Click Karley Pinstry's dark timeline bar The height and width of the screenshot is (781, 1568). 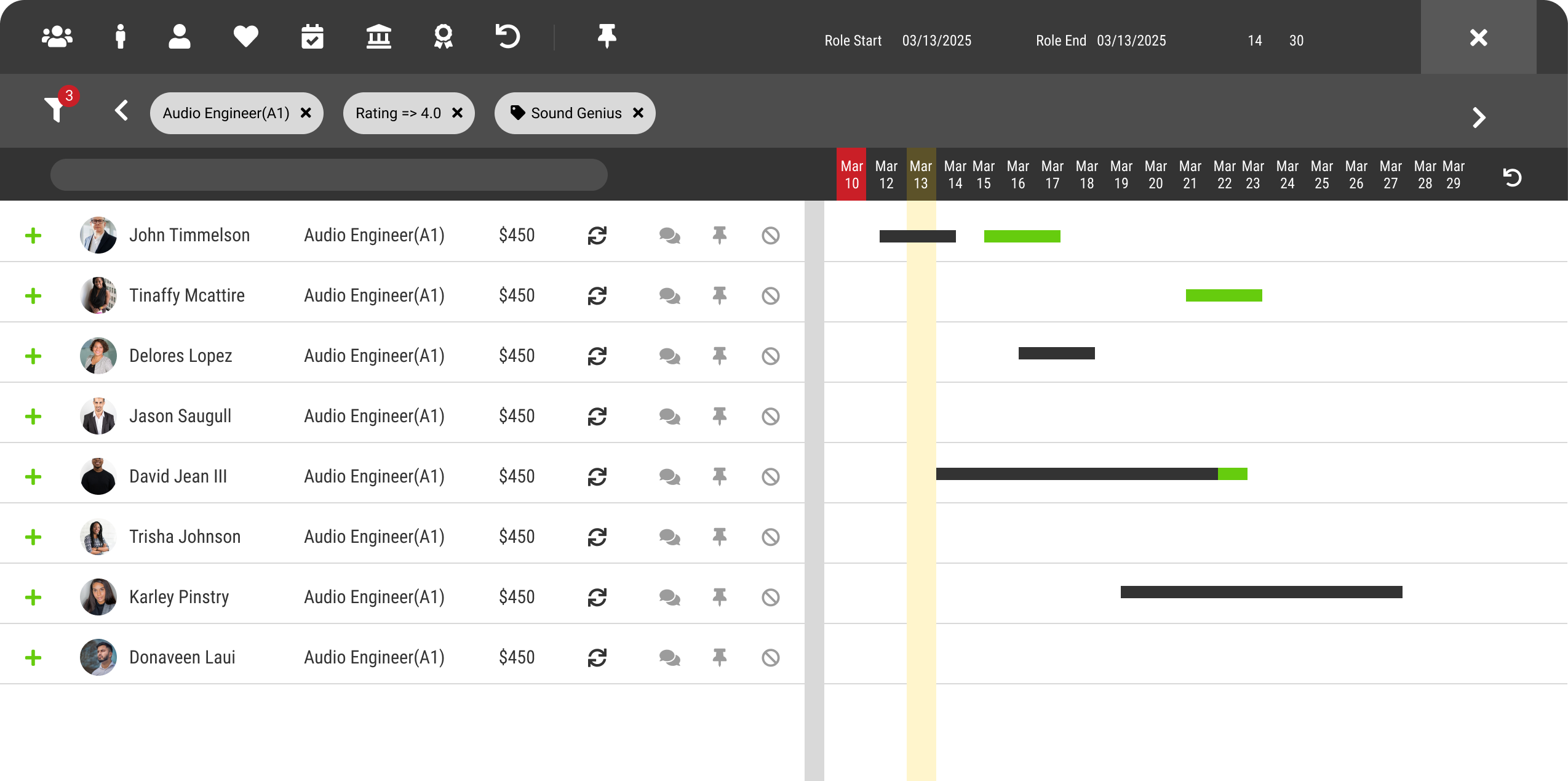[1261, 592]
